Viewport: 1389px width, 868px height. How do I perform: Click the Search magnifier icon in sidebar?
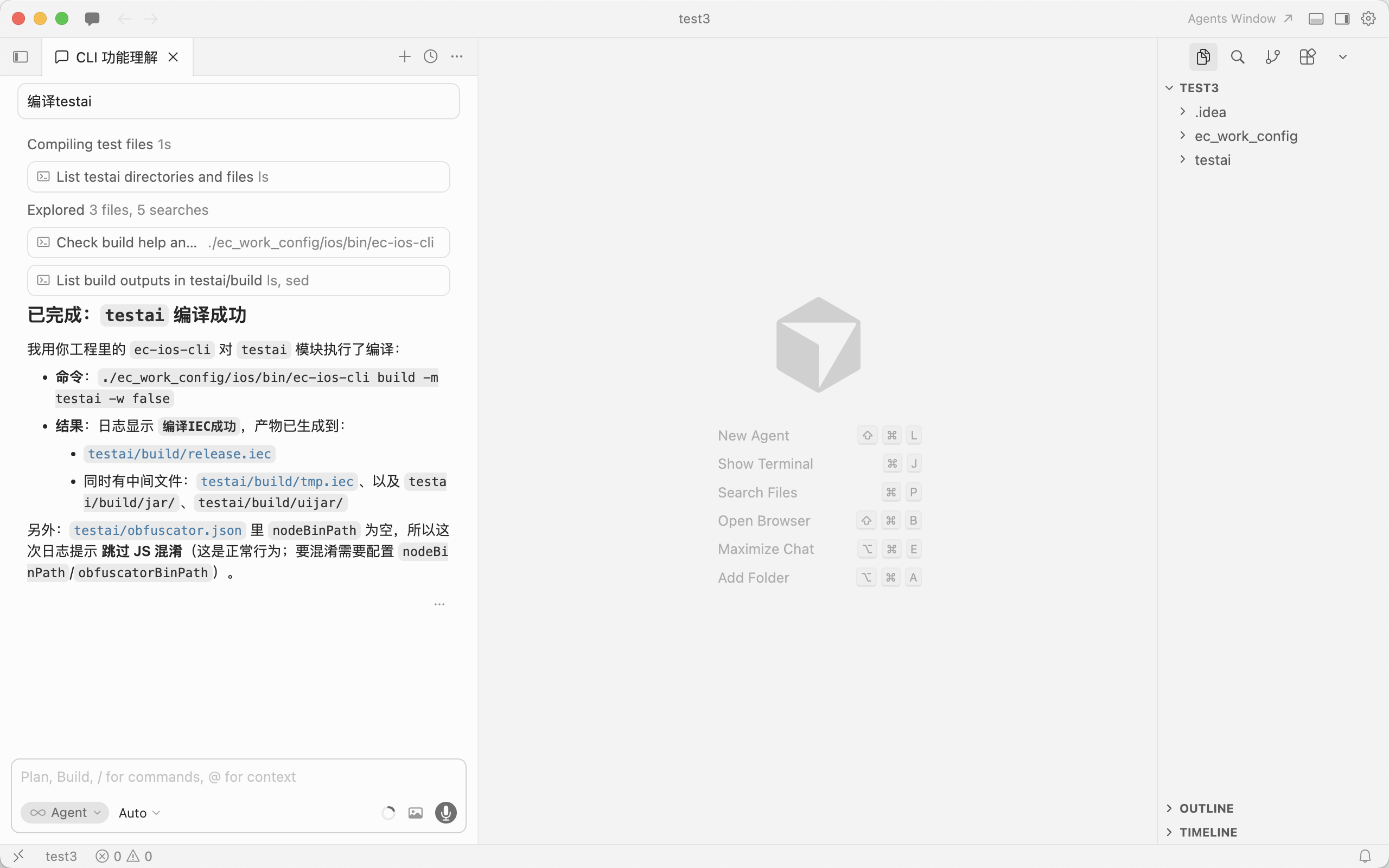pyautogui.click(x=1238, y=57)
